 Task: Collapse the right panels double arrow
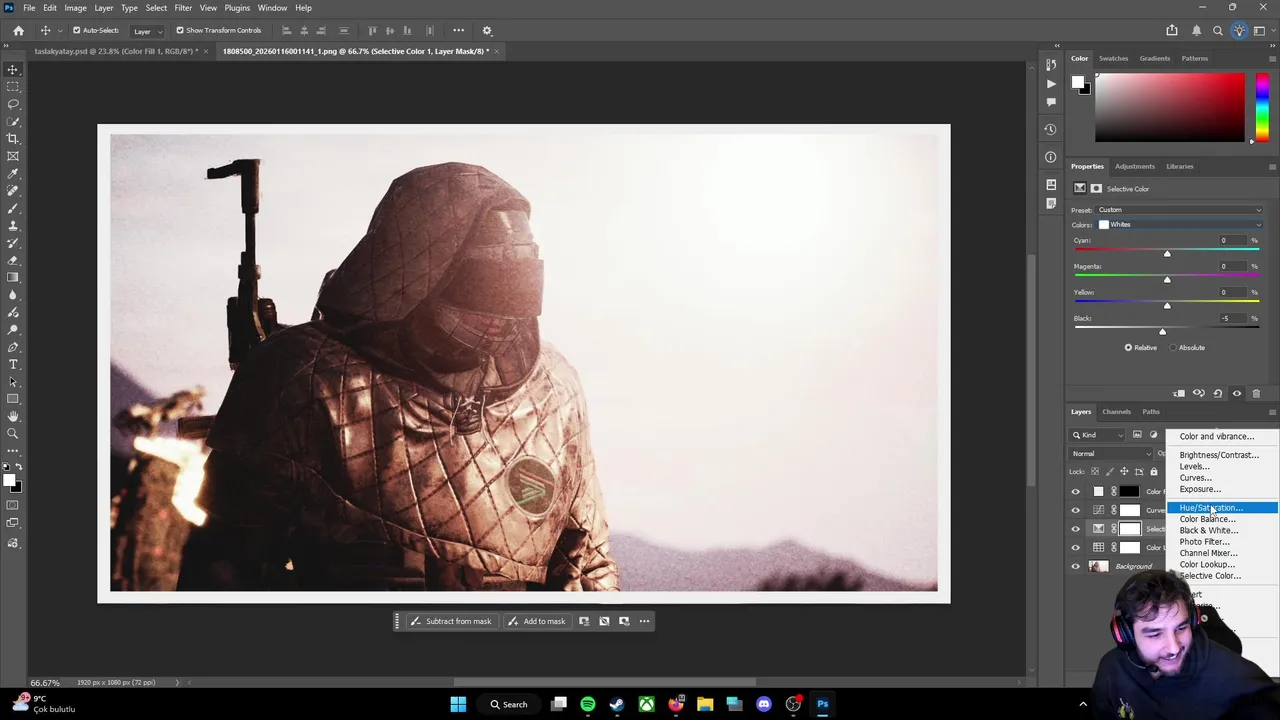[1272, 46]
